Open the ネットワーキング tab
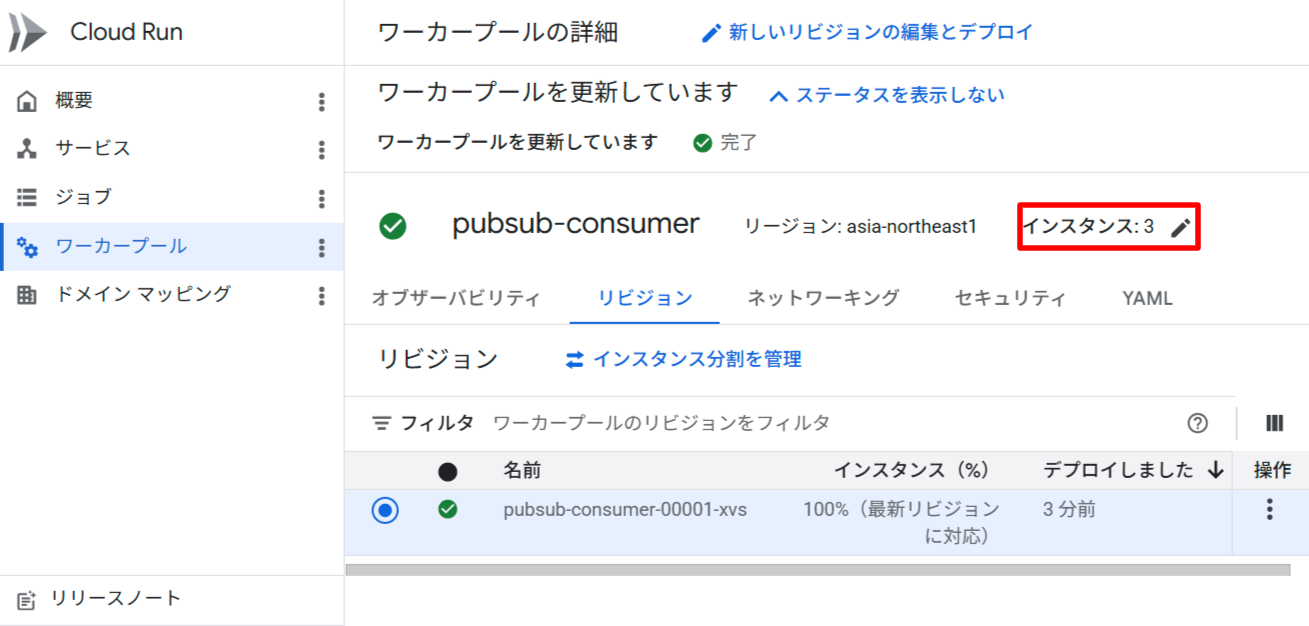This screenshot has height=626, width=1309. click(x=823, y=298)
